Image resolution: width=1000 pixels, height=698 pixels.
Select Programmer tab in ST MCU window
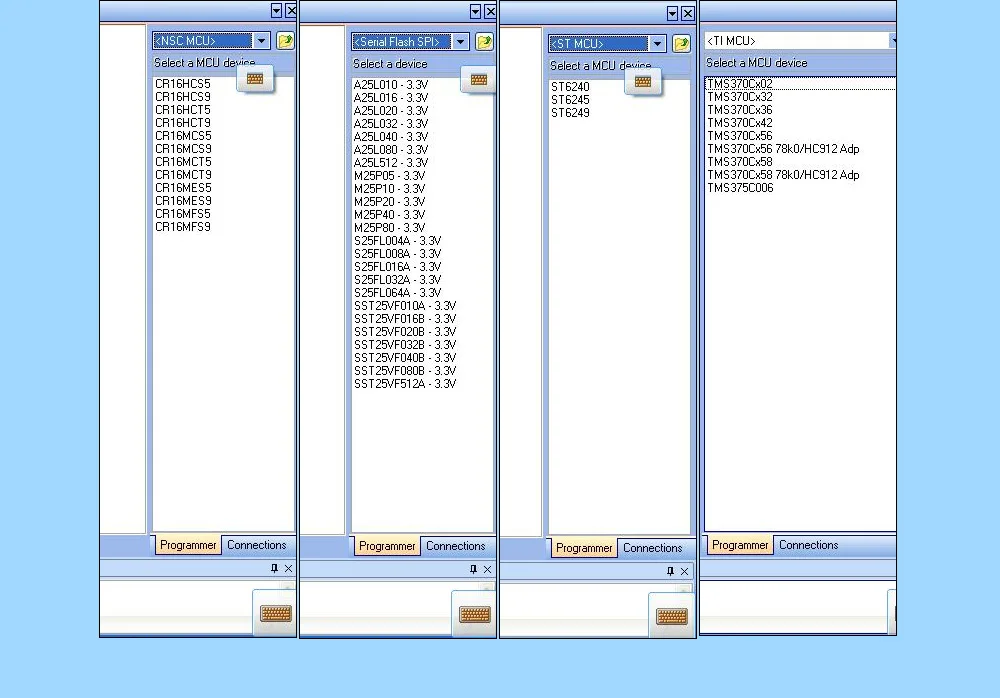(584, 548)
